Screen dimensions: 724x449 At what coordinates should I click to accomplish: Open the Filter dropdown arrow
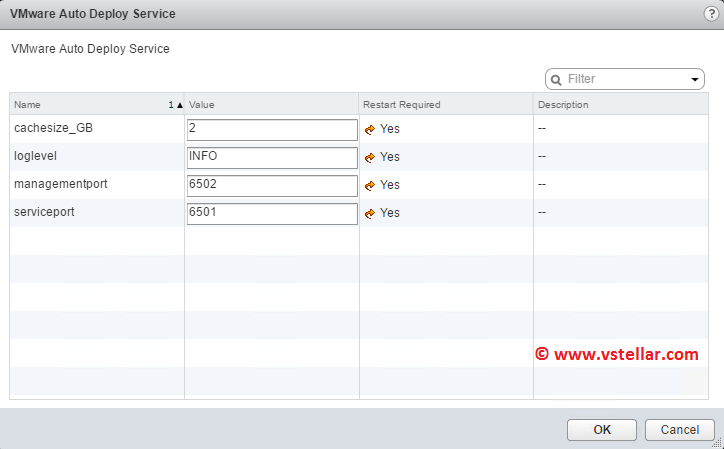696,79
